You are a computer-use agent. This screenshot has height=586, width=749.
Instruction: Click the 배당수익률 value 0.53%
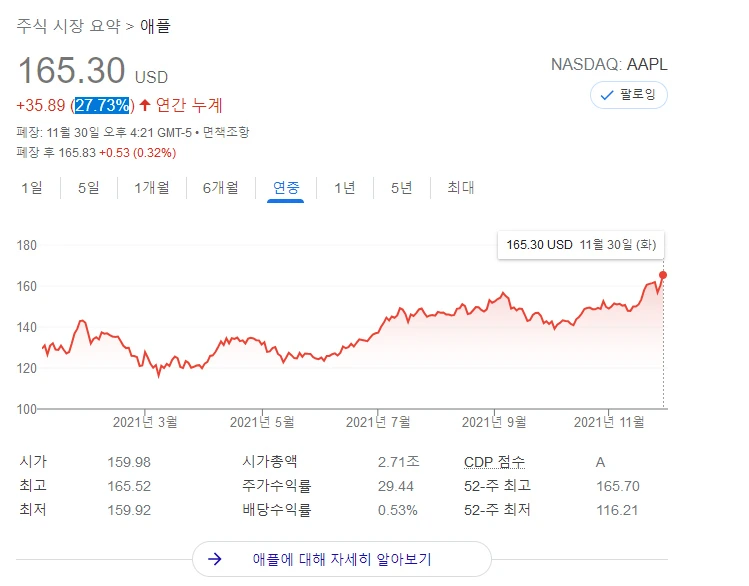[x=397, y=510]
